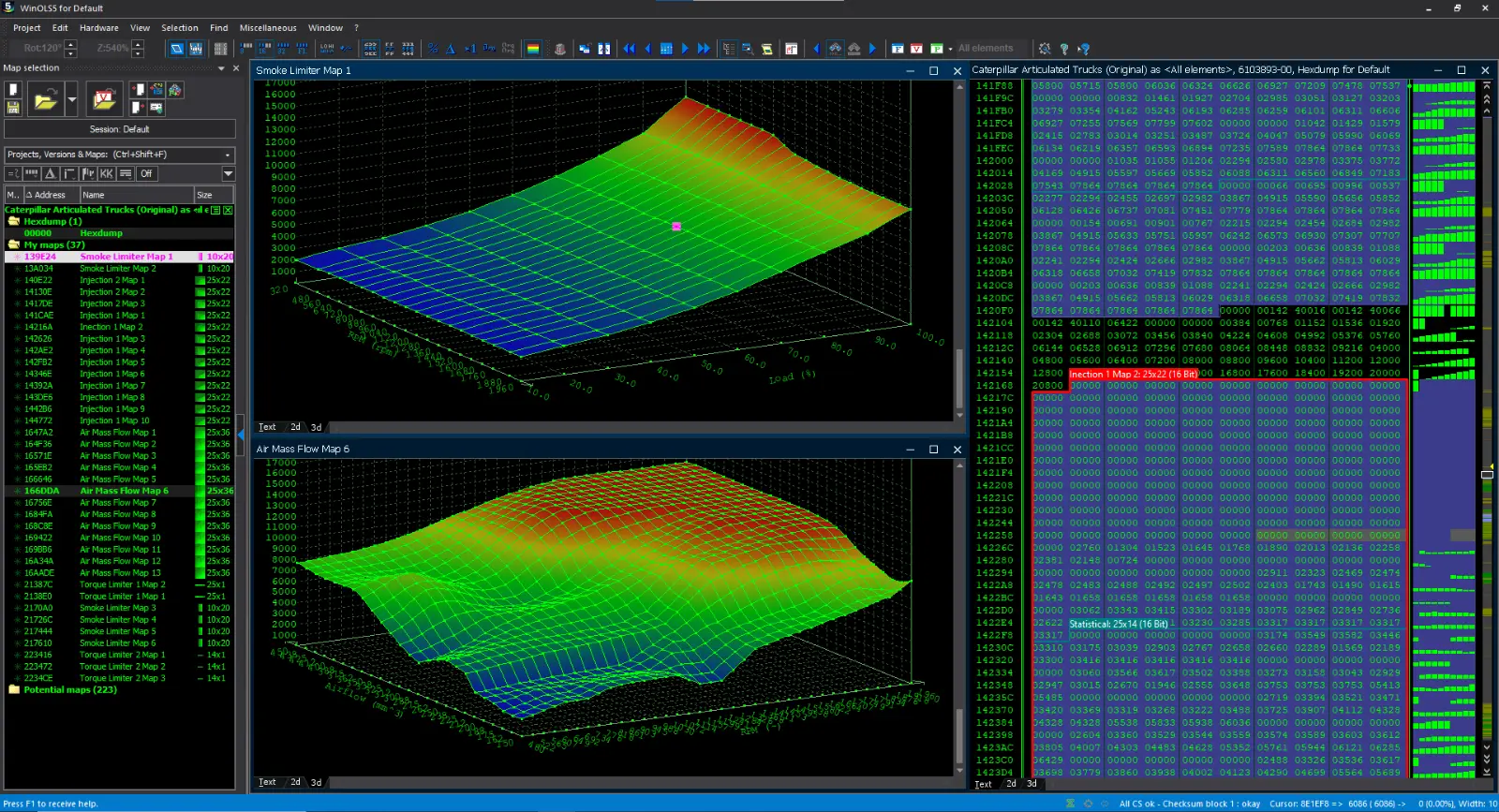Screen dimensions: 1499x812
Task: Click the double-arrow jump to last map icon
Action: (704, 49)
